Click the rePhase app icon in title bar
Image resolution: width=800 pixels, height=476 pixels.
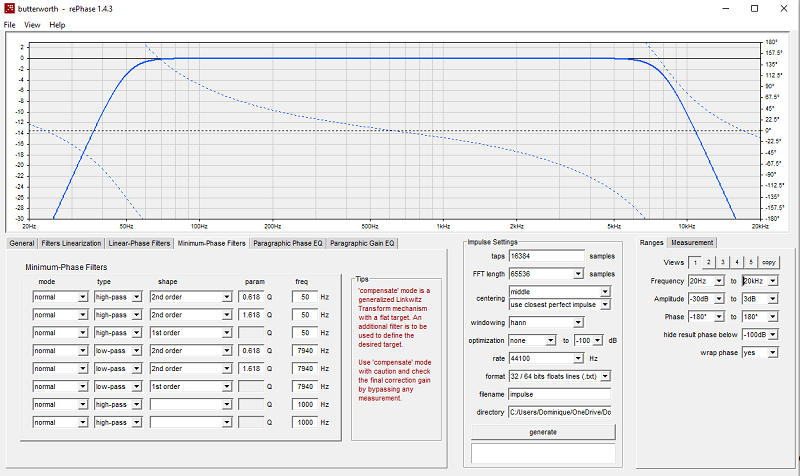[x=9, y=9]
